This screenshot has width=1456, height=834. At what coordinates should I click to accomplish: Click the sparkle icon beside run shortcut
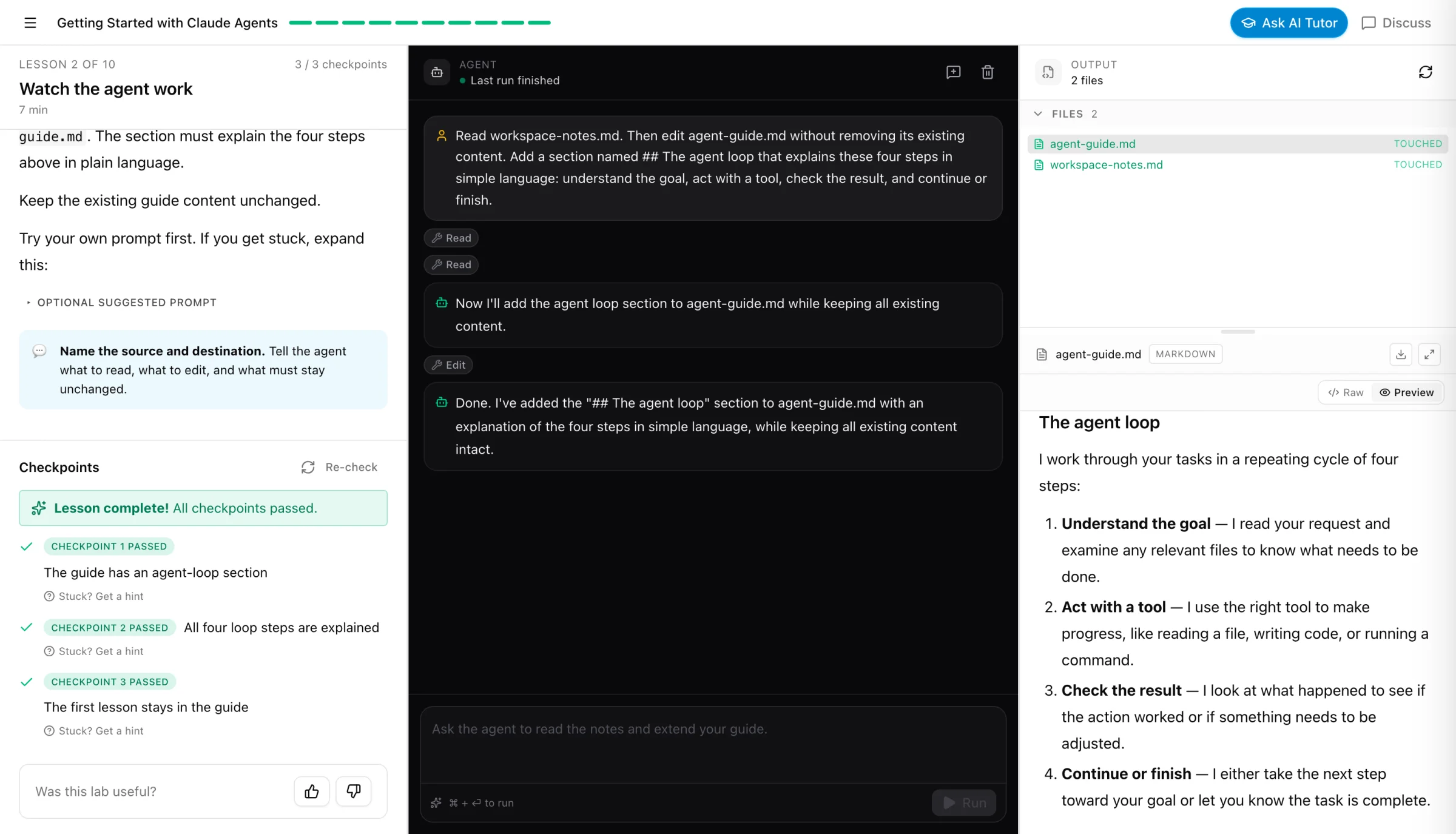tap(436, 802)
